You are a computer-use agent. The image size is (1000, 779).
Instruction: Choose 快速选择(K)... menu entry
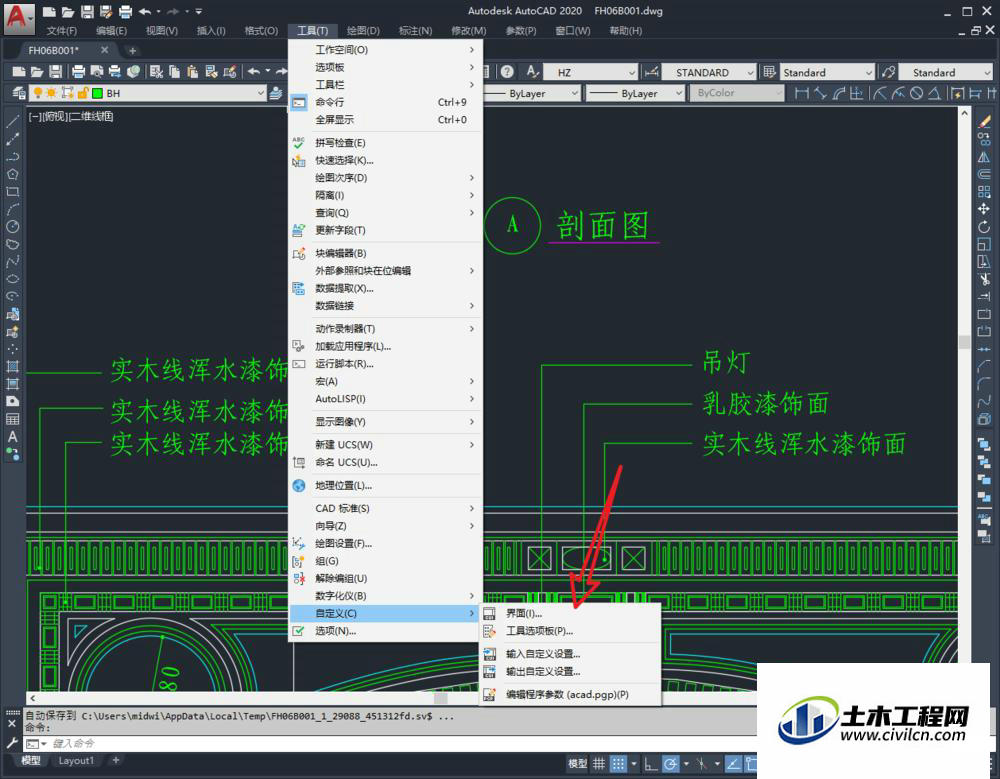pyautogui.click(x=385, y=160)
